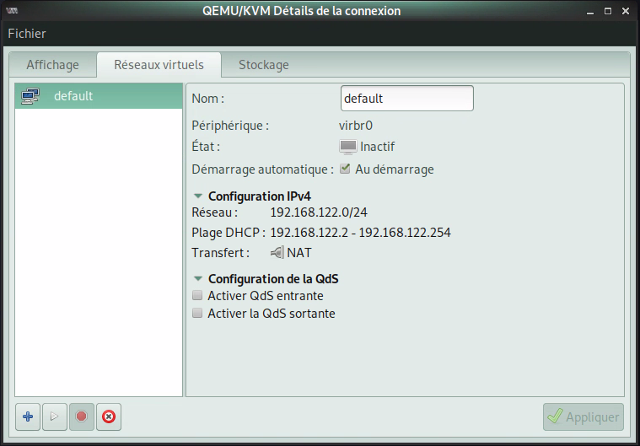Click the Appliquer button

[x=583, y=417]
